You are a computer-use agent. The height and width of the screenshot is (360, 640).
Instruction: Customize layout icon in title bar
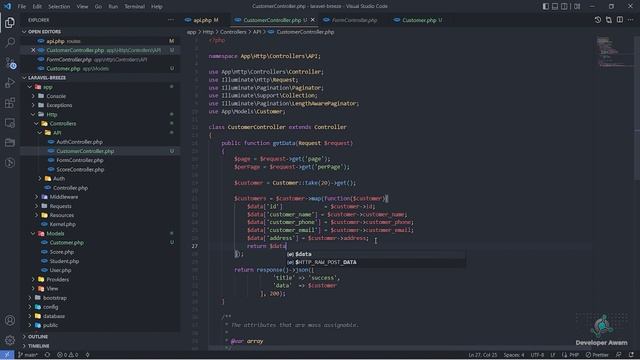(577, 6)
